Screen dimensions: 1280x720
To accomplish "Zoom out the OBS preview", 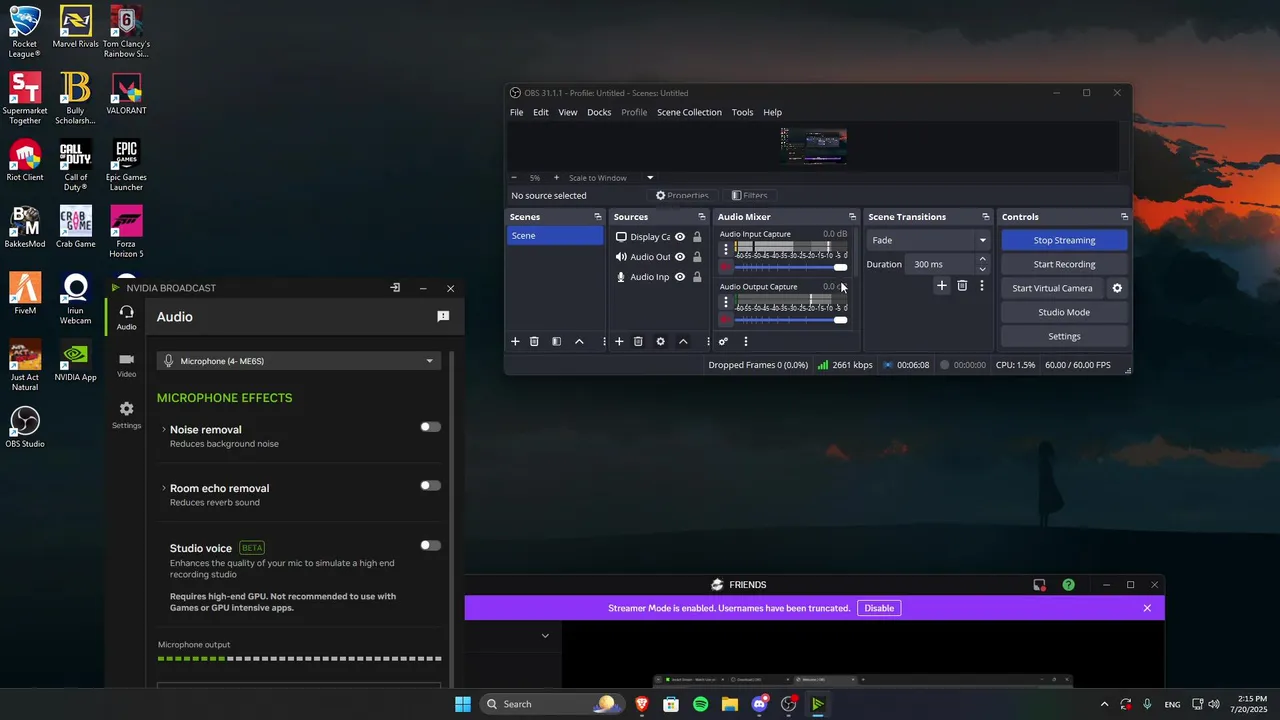I will click(x=514, y=178).
